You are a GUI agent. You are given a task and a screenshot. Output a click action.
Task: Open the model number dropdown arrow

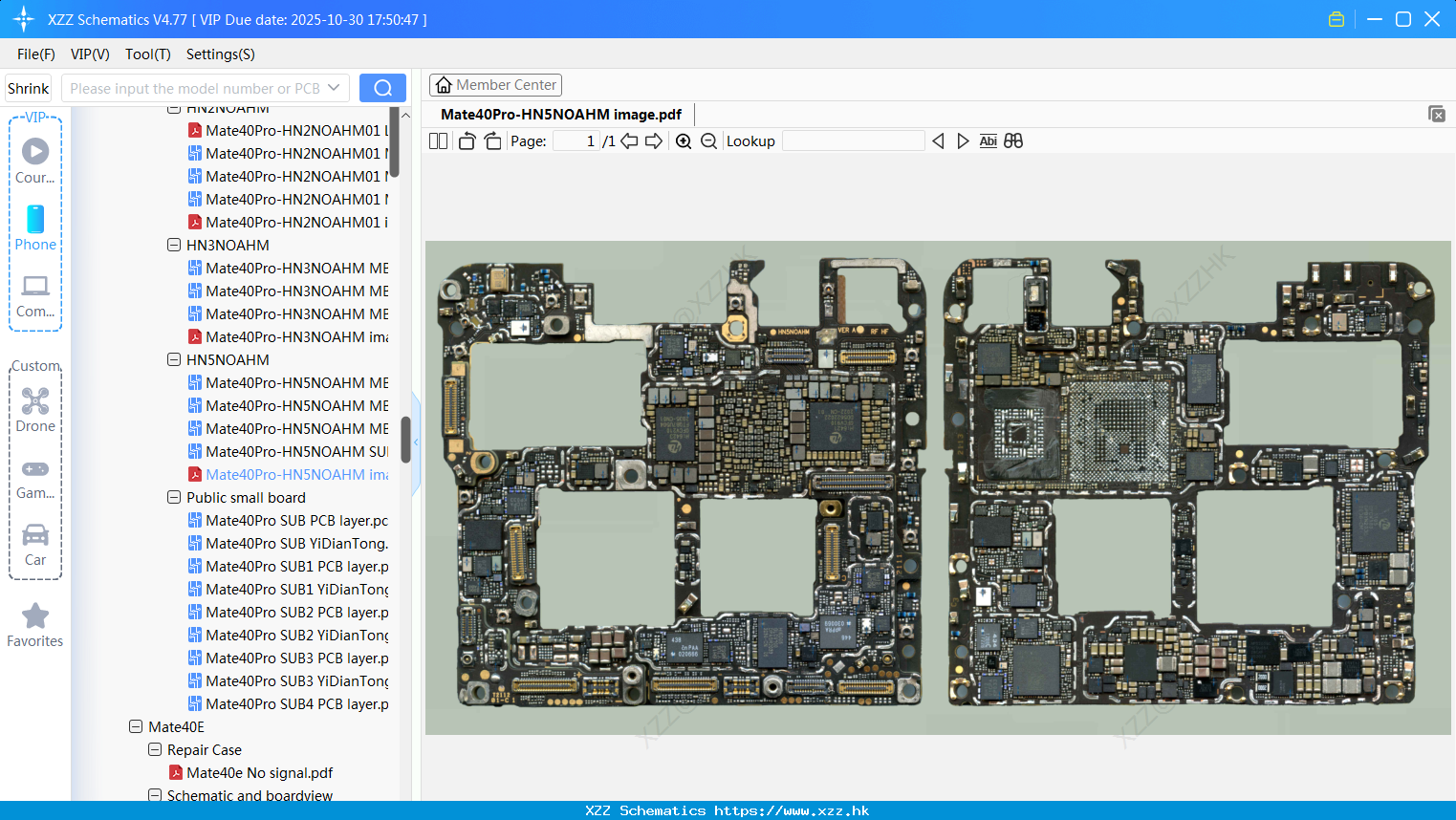[x=334, y=88]
